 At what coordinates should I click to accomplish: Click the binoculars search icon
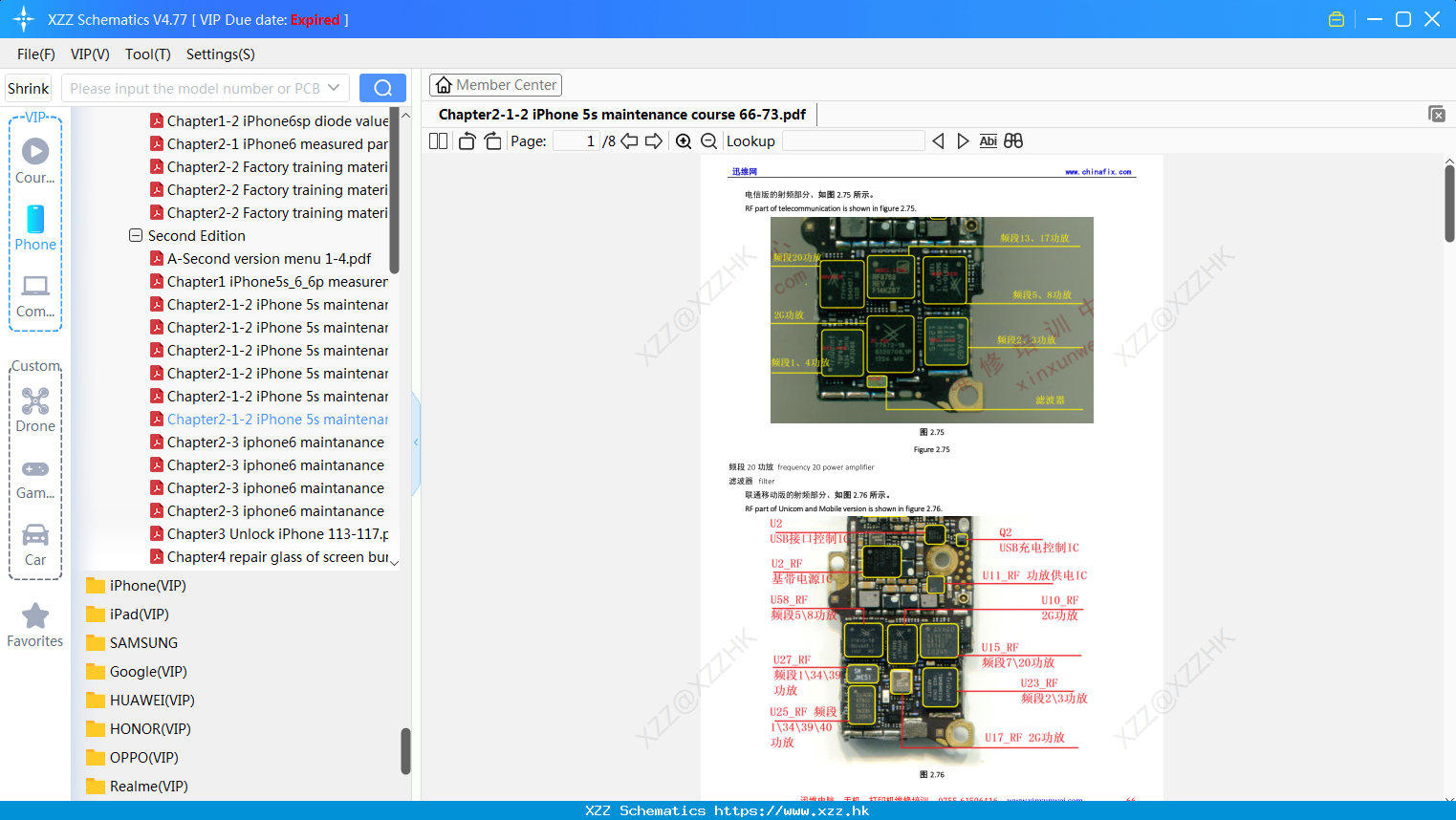point(1013,141)
